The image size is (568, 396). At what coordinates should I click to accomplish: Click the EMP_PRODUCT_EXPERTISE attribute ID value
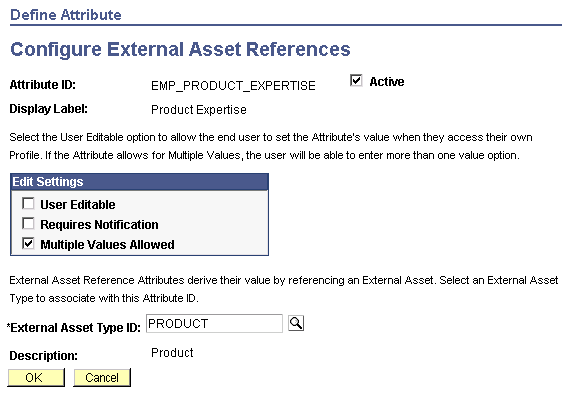coord(233,86)
